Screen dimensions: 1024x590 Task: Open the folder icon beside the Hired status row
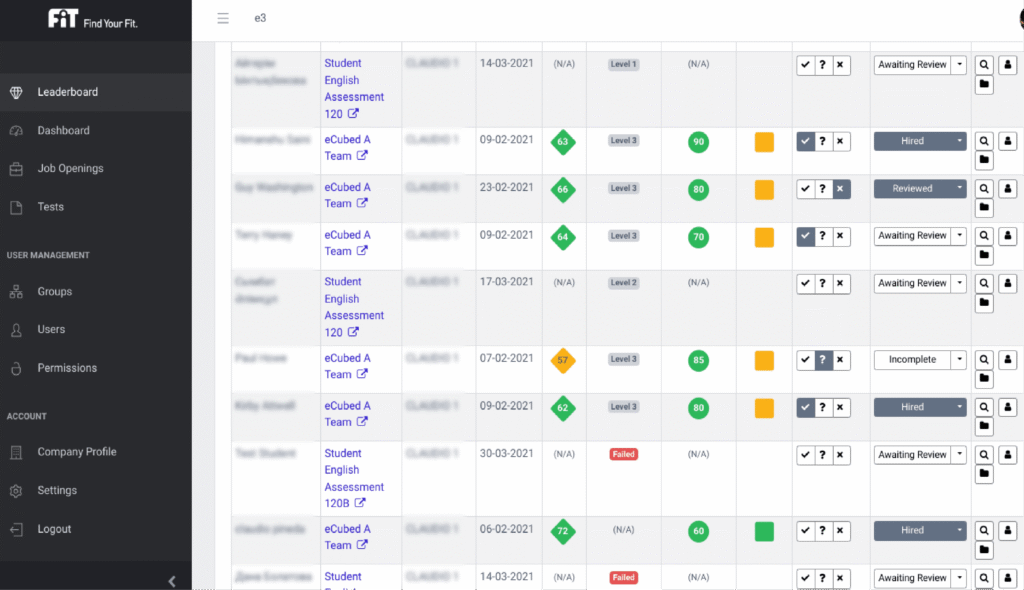983,161
